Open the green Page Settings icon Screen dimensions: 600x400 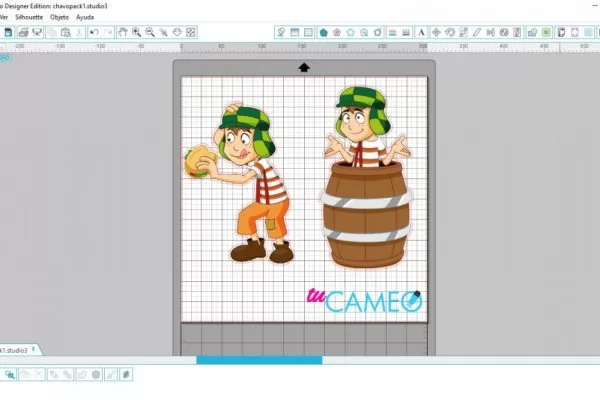[x=546, y=32]
